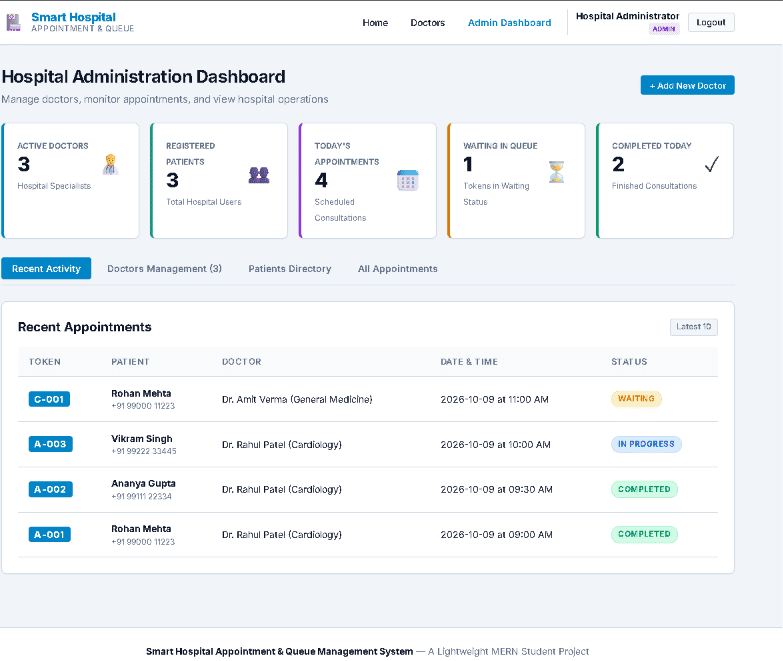The height and width of the screenshot is (661, 783).
Task: Click the Hospital Specialists label
Action: 54,186
